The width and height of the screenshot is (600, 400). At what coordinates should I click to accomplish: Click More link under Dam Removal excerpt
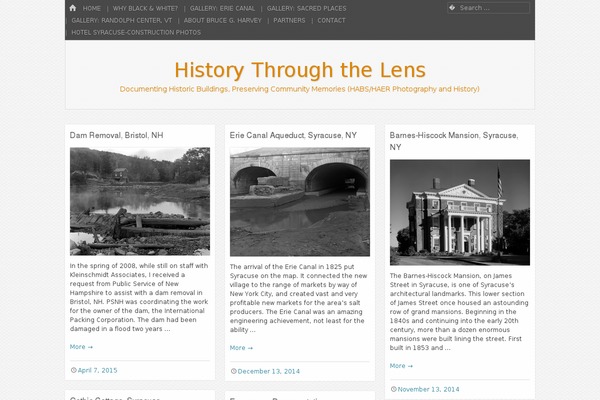pos(81,347)
